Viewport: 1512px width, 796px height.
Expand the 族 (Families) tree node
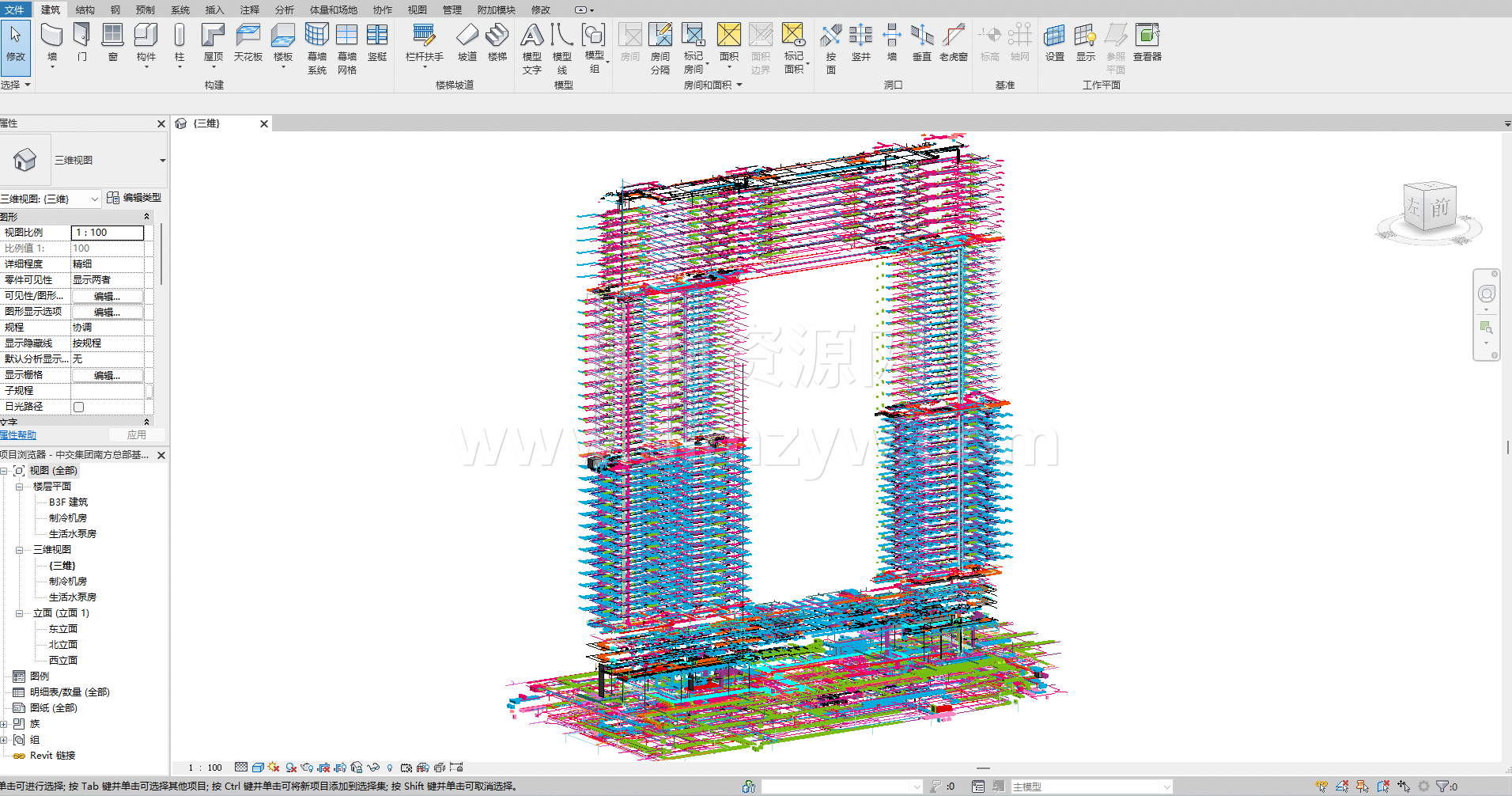point(4,724)
